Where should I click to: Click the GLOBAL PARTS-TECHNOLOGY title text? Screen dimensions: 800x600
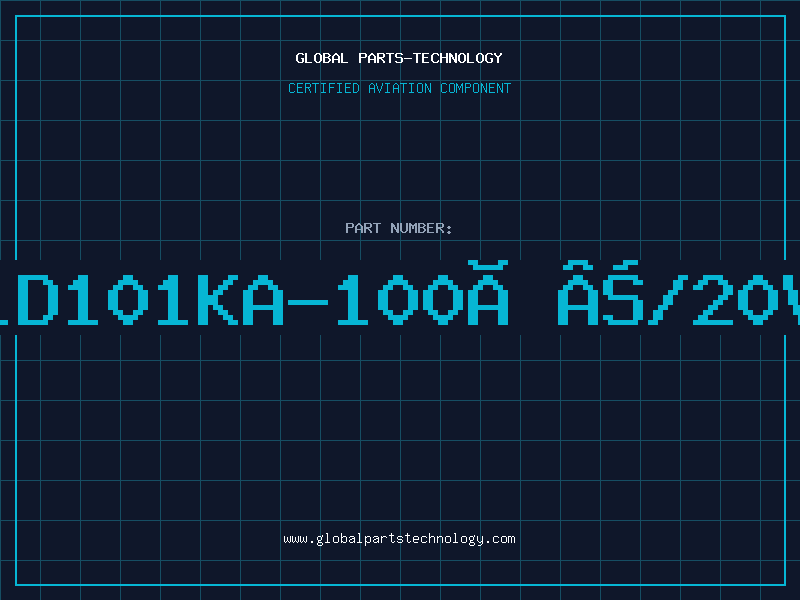(399, 58)
